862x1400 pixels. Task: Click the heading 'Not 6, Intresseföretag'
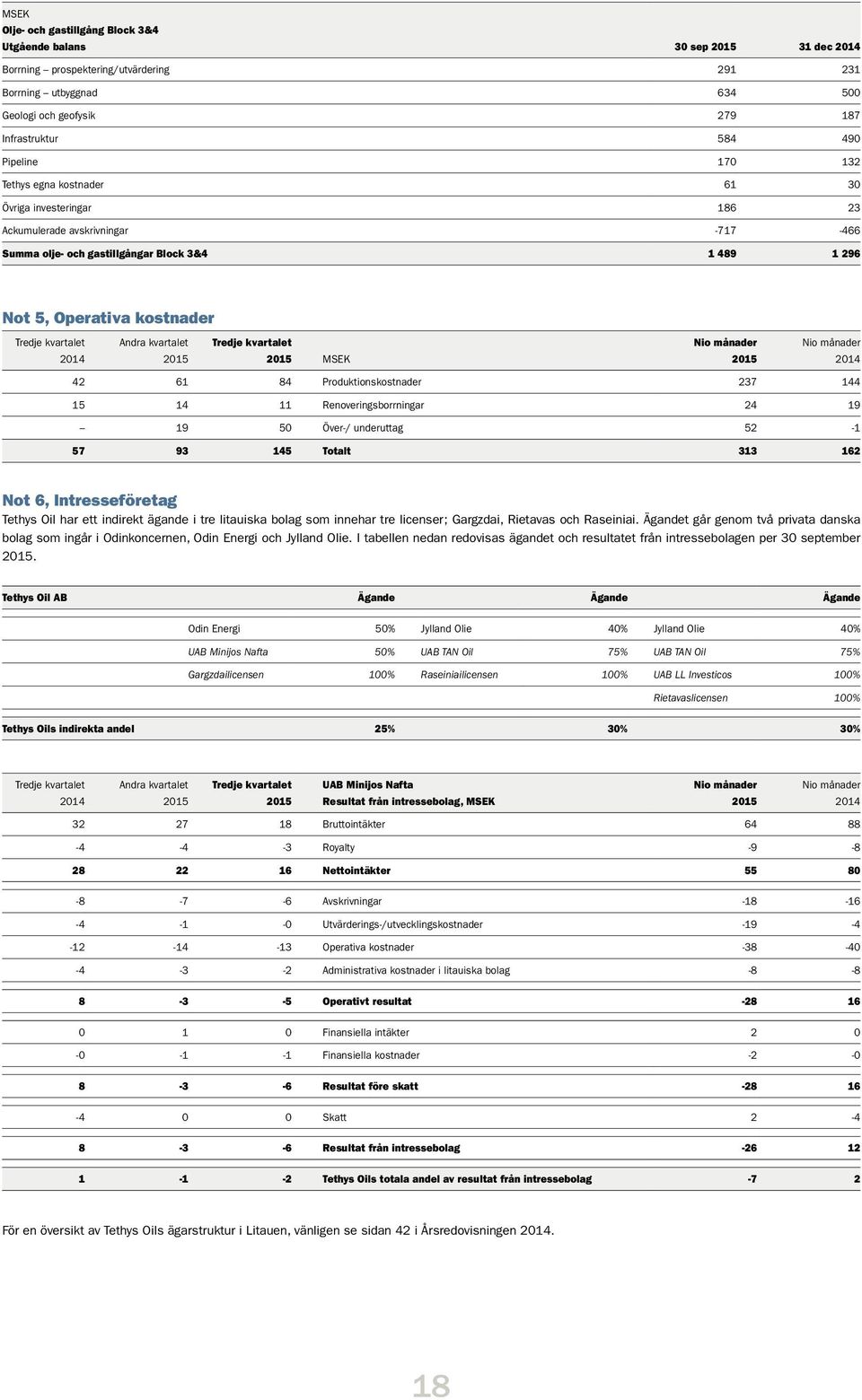coord(90,500)
